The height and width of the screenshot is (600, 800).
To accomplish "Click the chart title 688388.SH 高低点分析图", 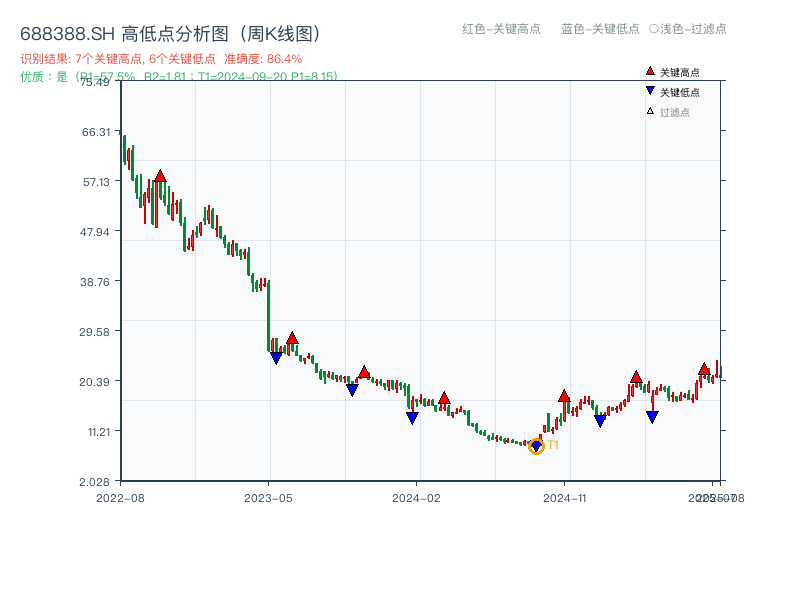I will coord(171,31).
